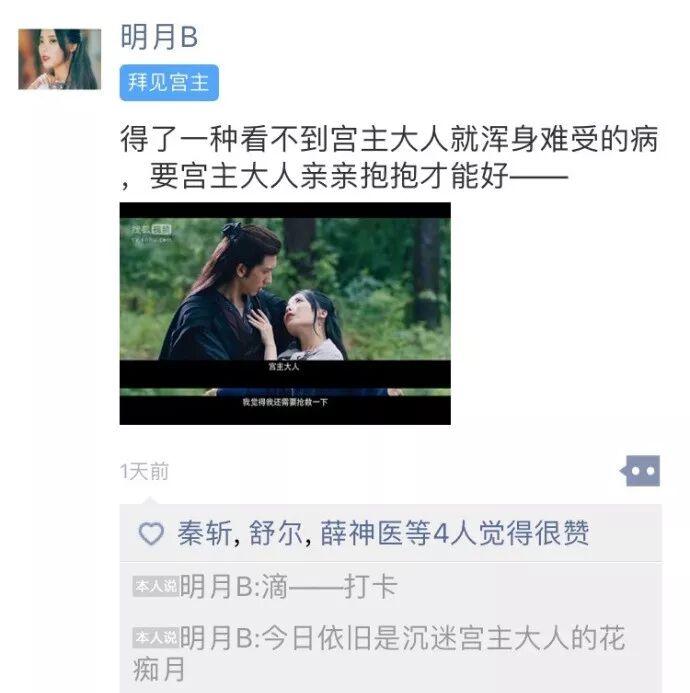
Task: Open liker 秦斩's profile
Action: point(205,533)
